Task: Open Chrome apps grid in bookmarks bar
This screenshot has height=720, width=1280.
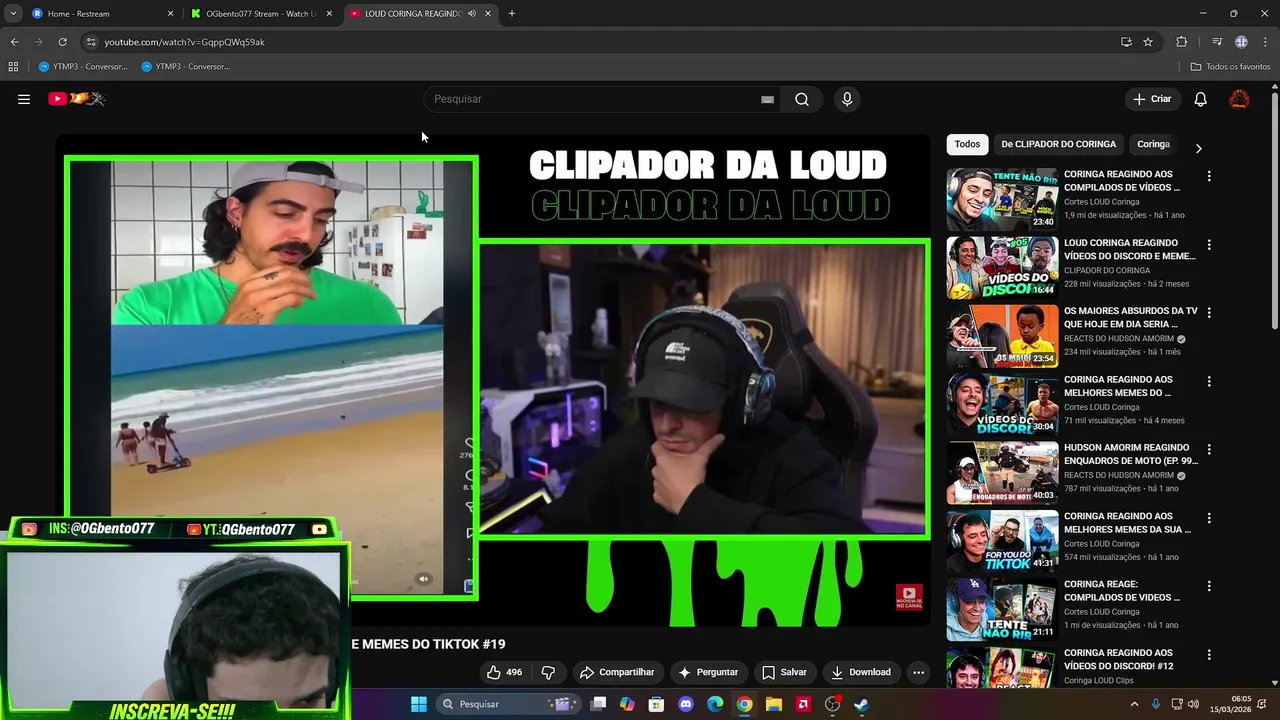Action: tap(13, 67)
